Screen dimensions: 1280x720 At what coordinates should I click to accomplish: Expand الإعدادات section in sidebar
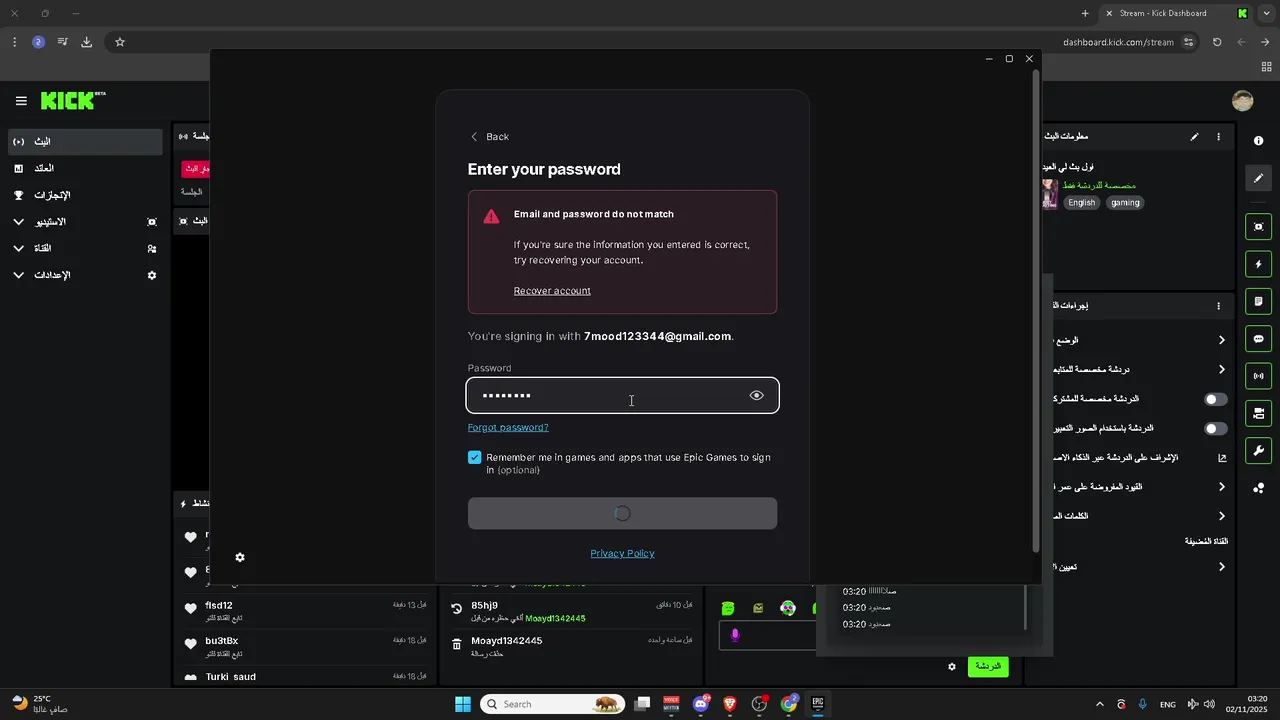point(18,275)
